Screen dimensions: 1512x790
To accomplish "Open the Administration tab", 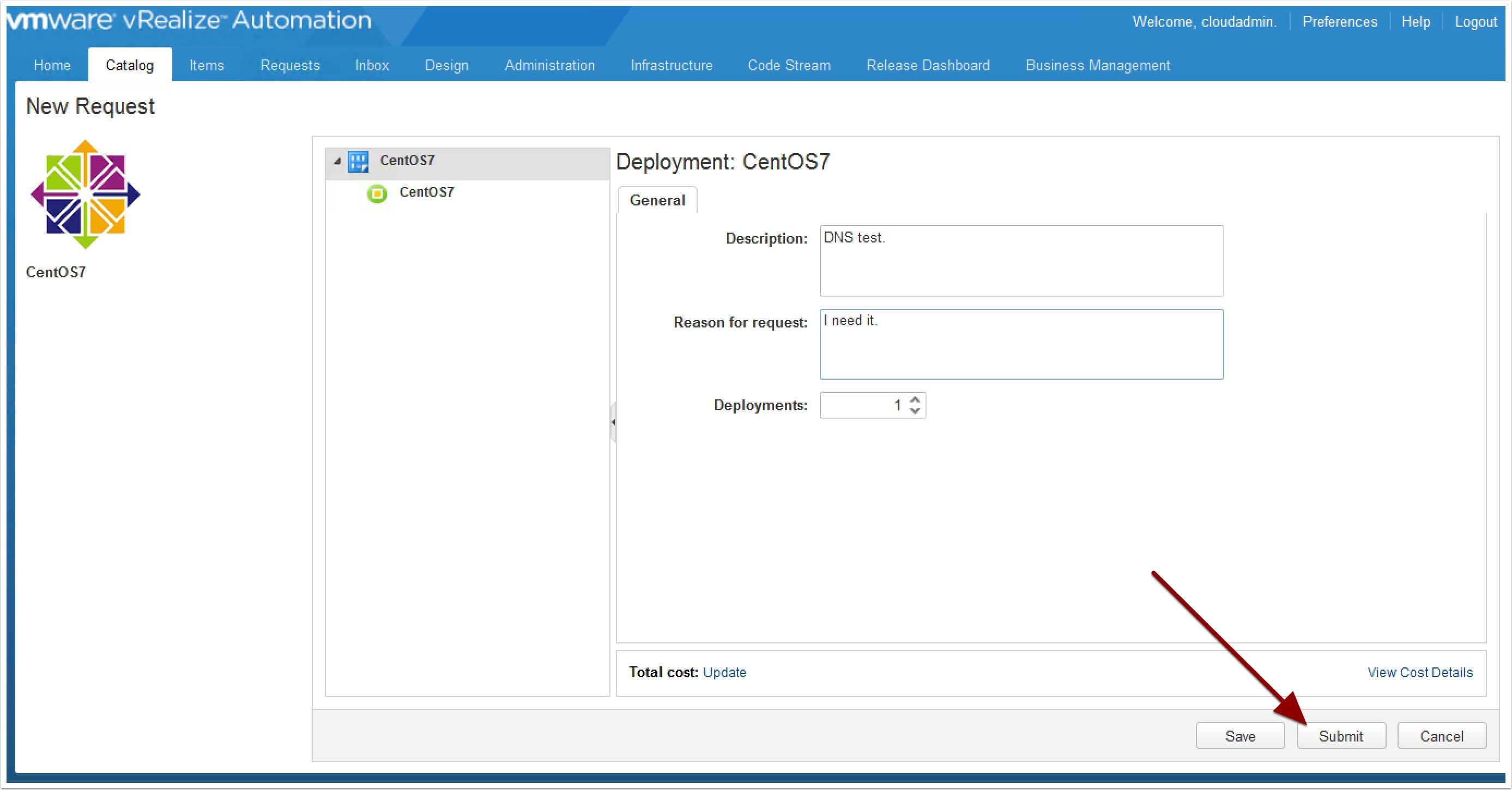I will [x=550, y=65].
